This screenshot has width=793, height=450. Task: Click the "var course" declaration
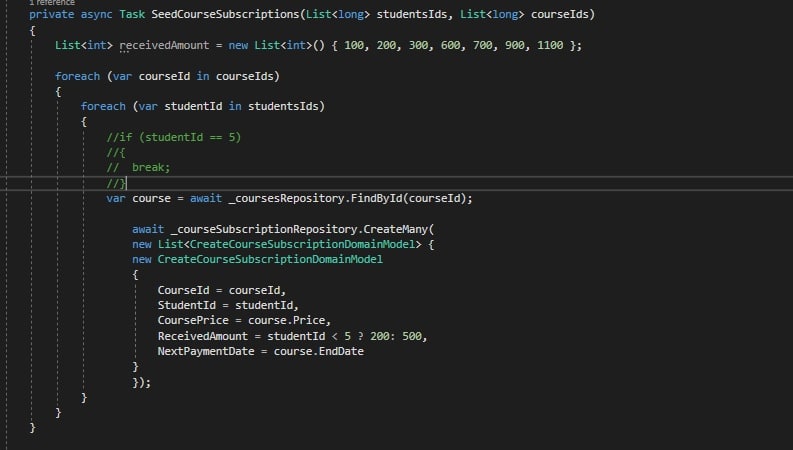[x=138, y=198]
